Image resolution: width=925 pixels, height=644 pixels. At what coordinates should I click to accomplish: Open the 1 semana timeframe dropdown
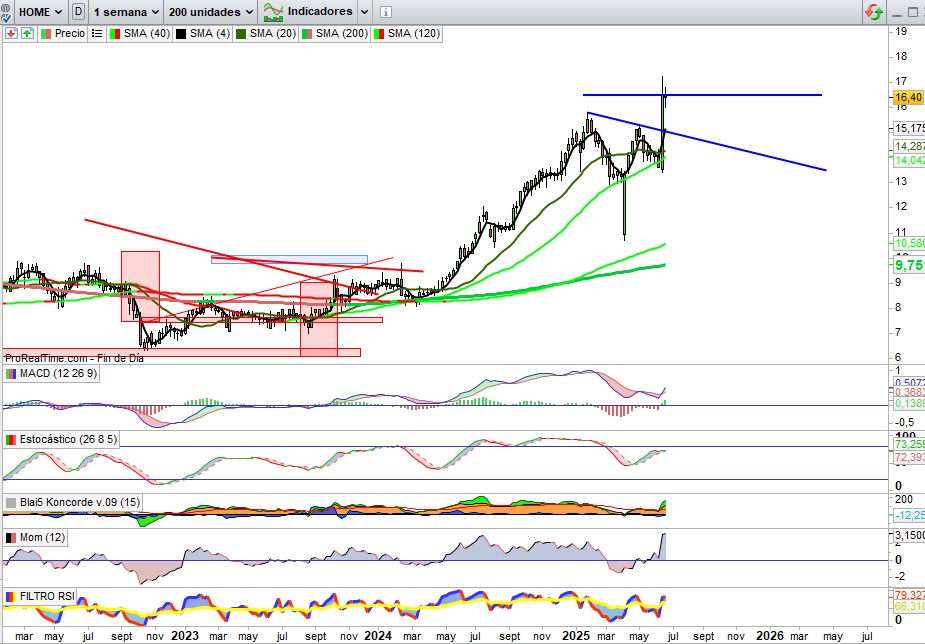tap(126, 12)
